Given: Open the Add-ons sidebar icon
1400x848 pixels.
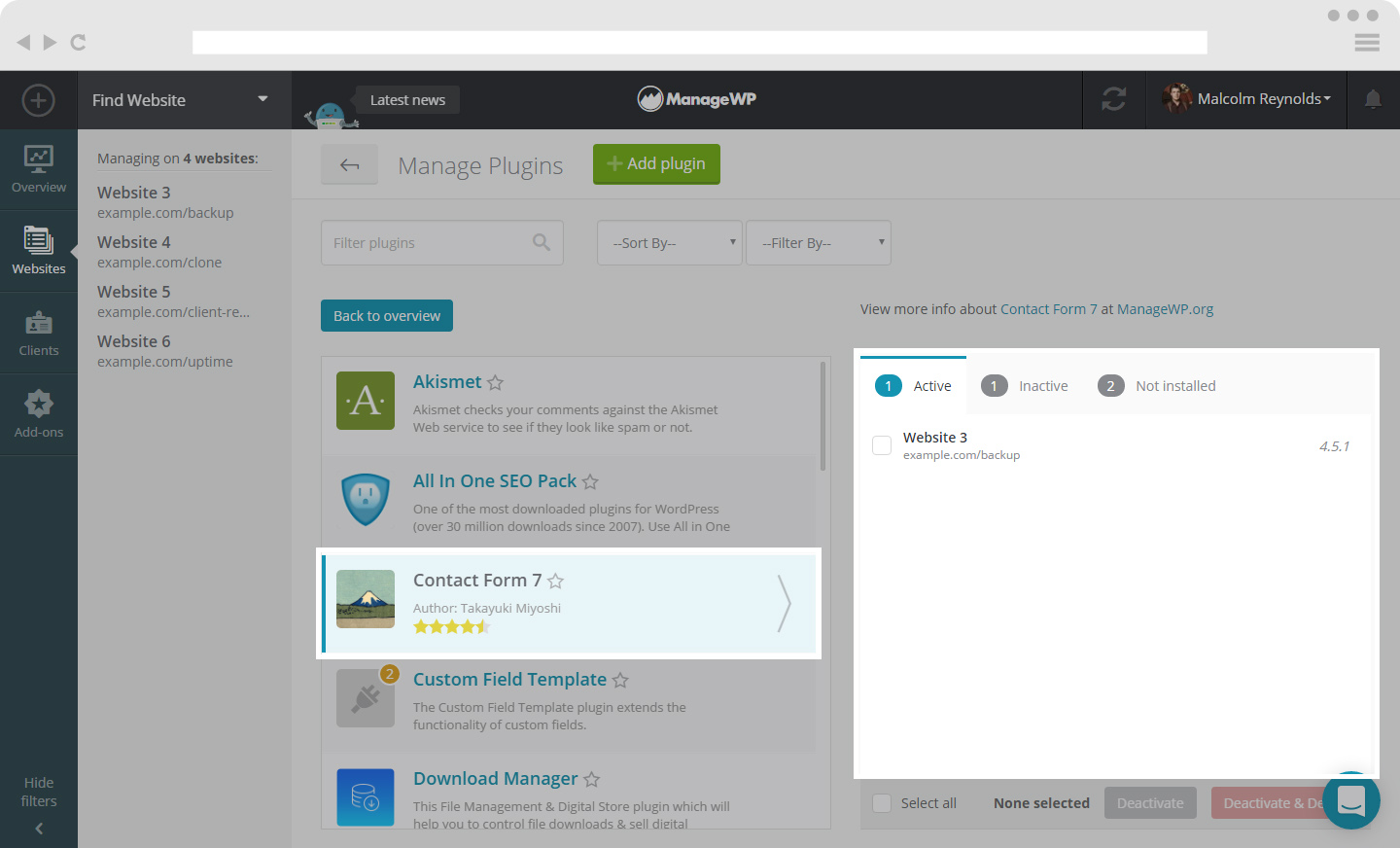Looking at the screenshot, I should [x=39, y=414].
